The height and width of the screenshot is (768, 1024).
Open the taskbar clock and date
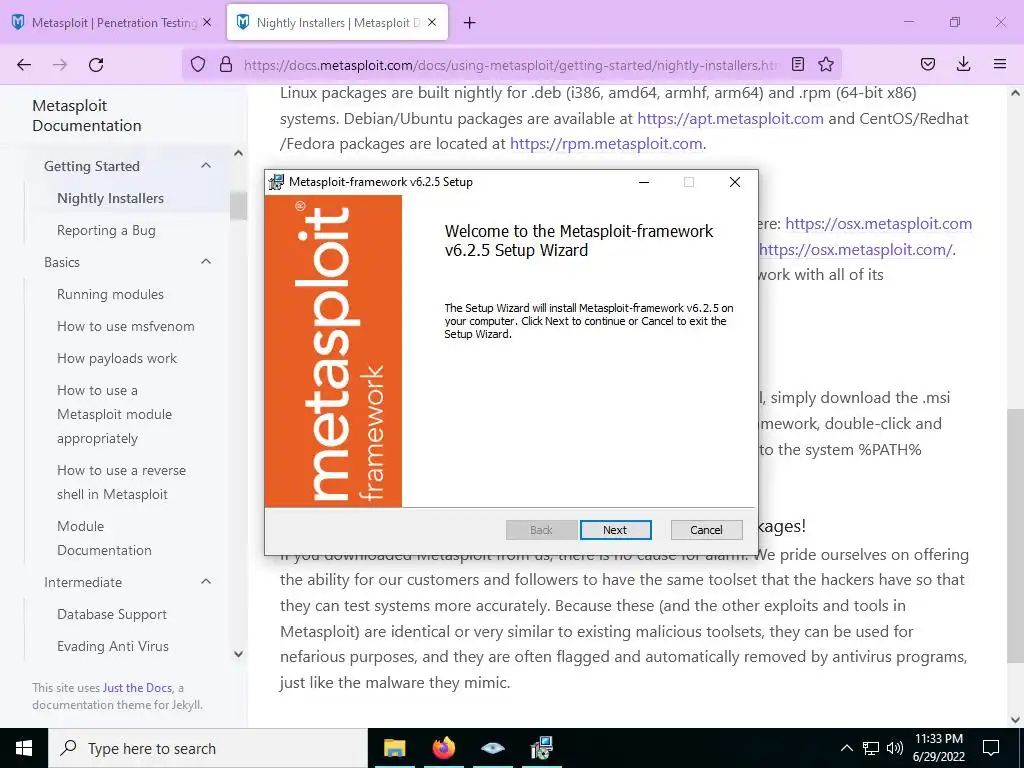[x=938, y=748]
